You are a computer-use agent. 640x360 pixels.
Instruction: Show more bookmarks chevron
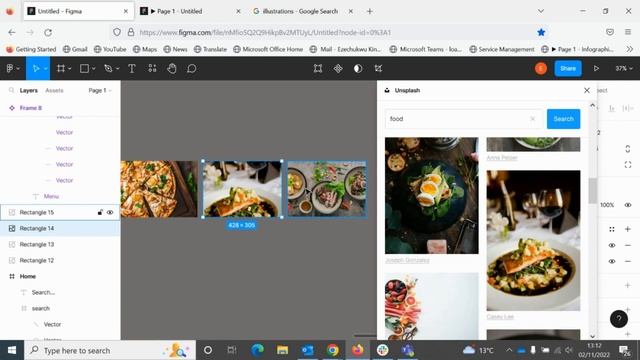630,49
